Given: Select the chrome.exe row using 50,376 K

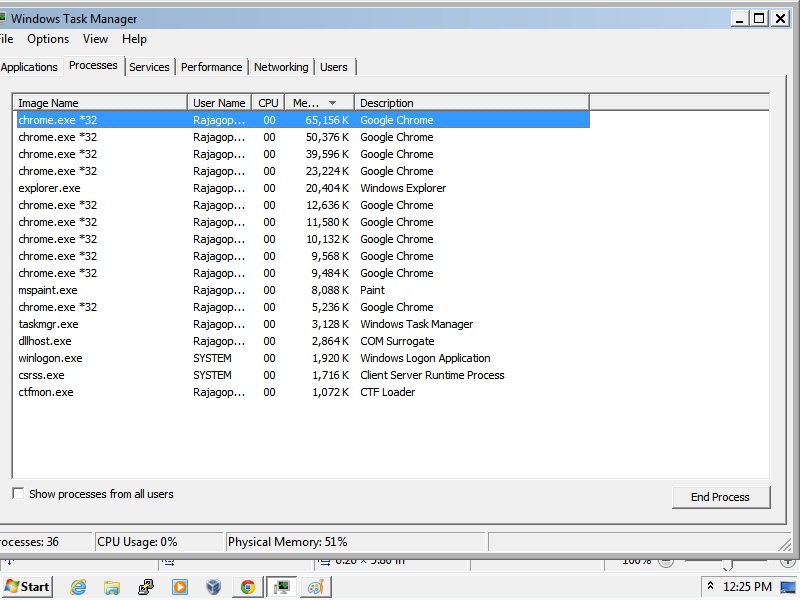Looking at the screenshot, I should 302,137.
